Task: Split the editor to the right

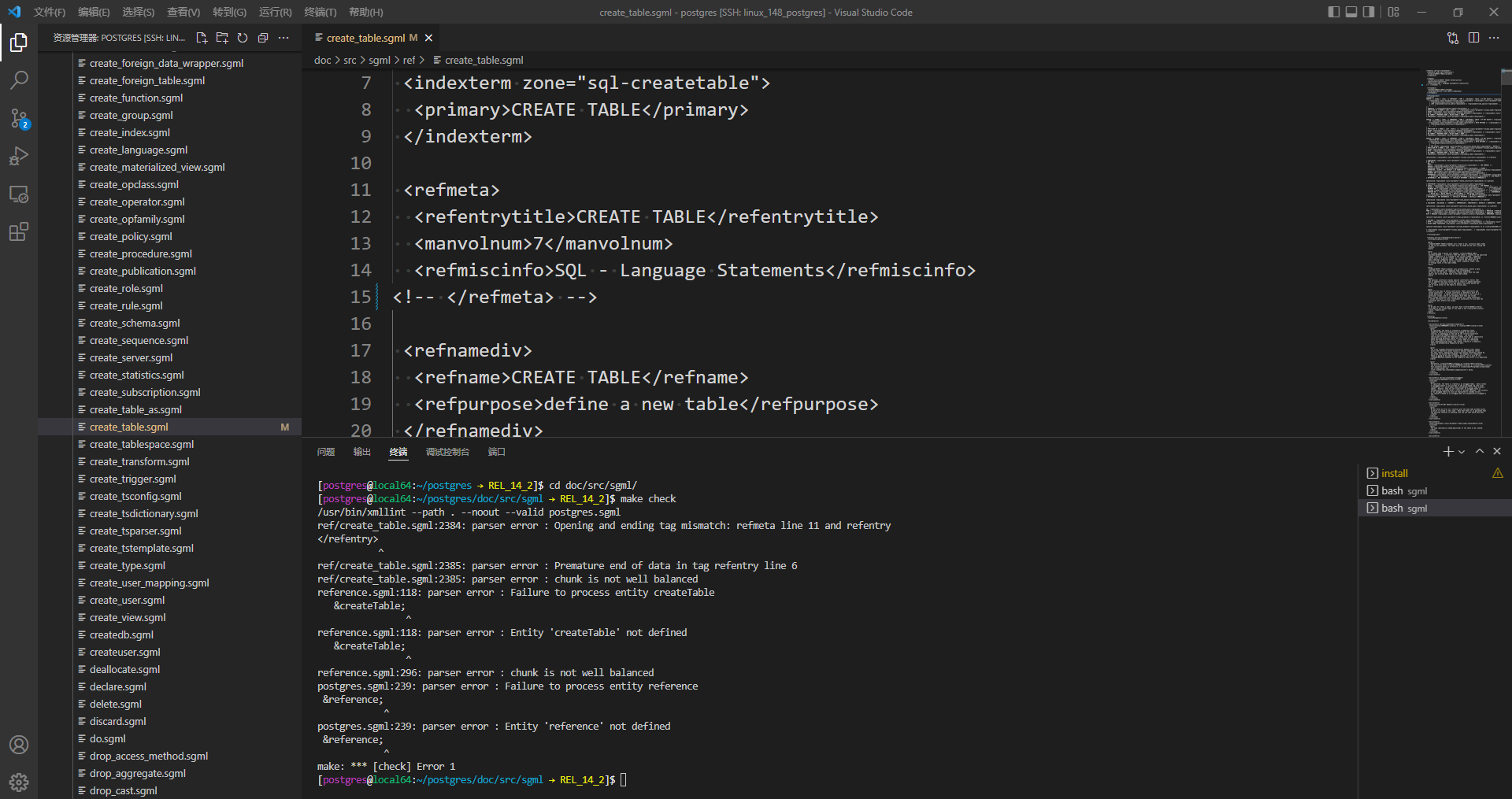Action: (x=1473, y=38)
